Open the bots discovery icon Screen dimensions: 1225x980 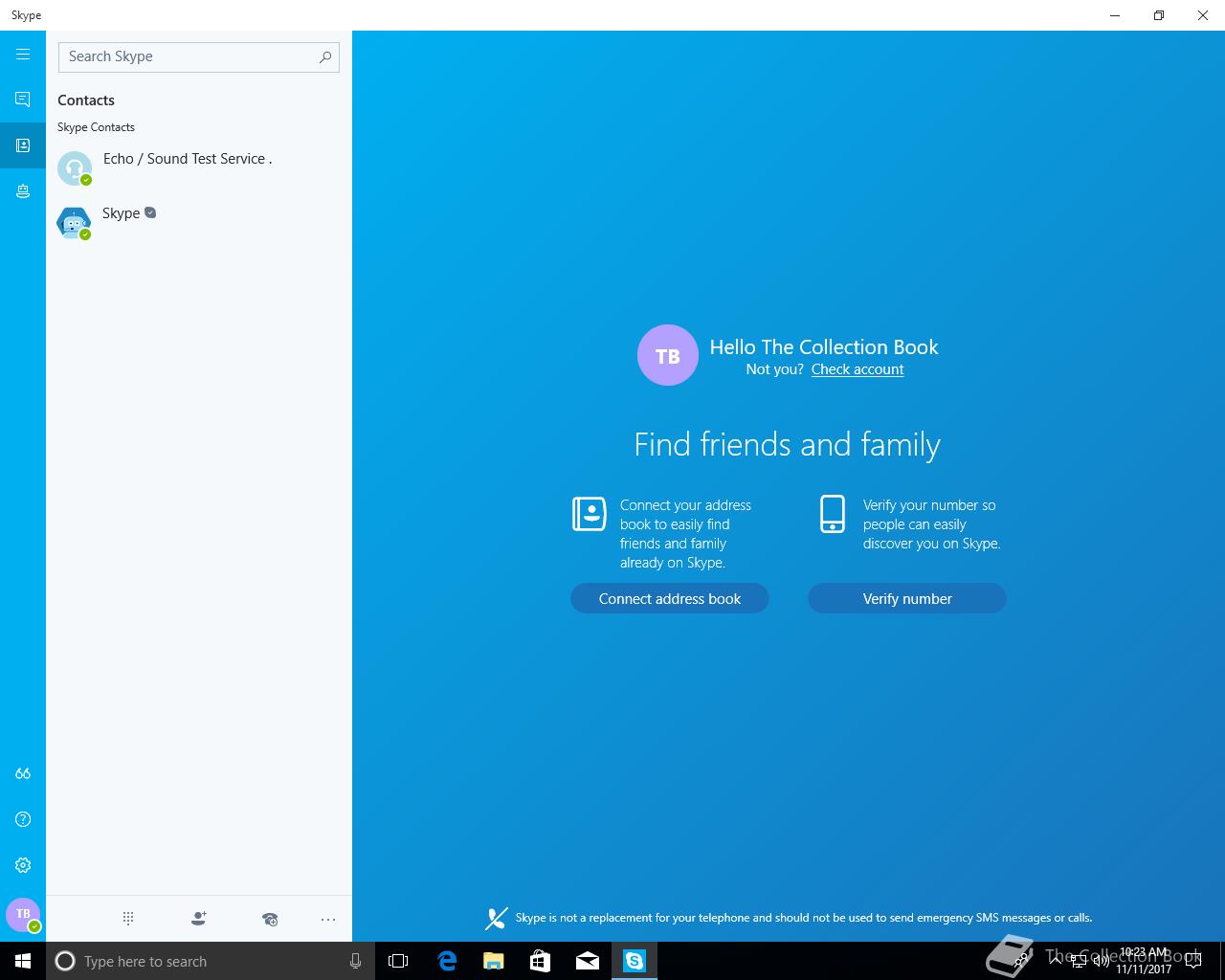pyautogui.click(x=23, y=191)
